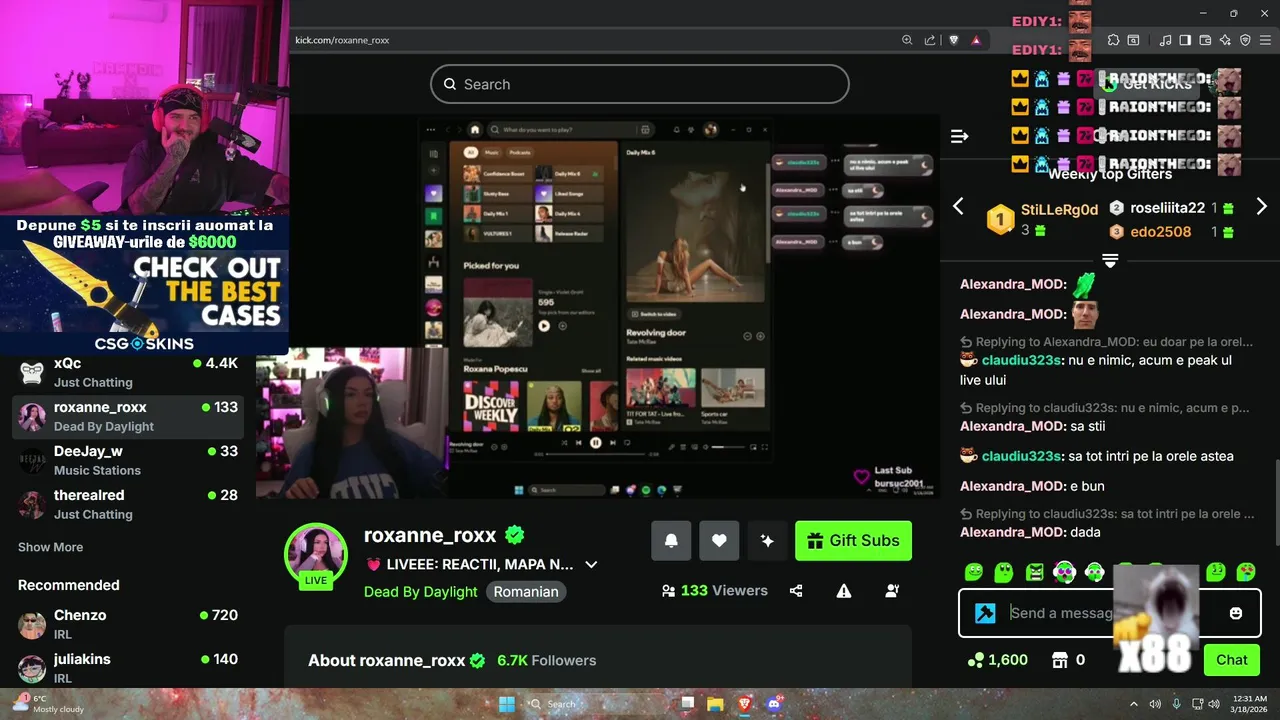This screenshot has height=720, width=1280.
Task: Open the Gift Subs dialog
Action: click(x=853, y=540)
